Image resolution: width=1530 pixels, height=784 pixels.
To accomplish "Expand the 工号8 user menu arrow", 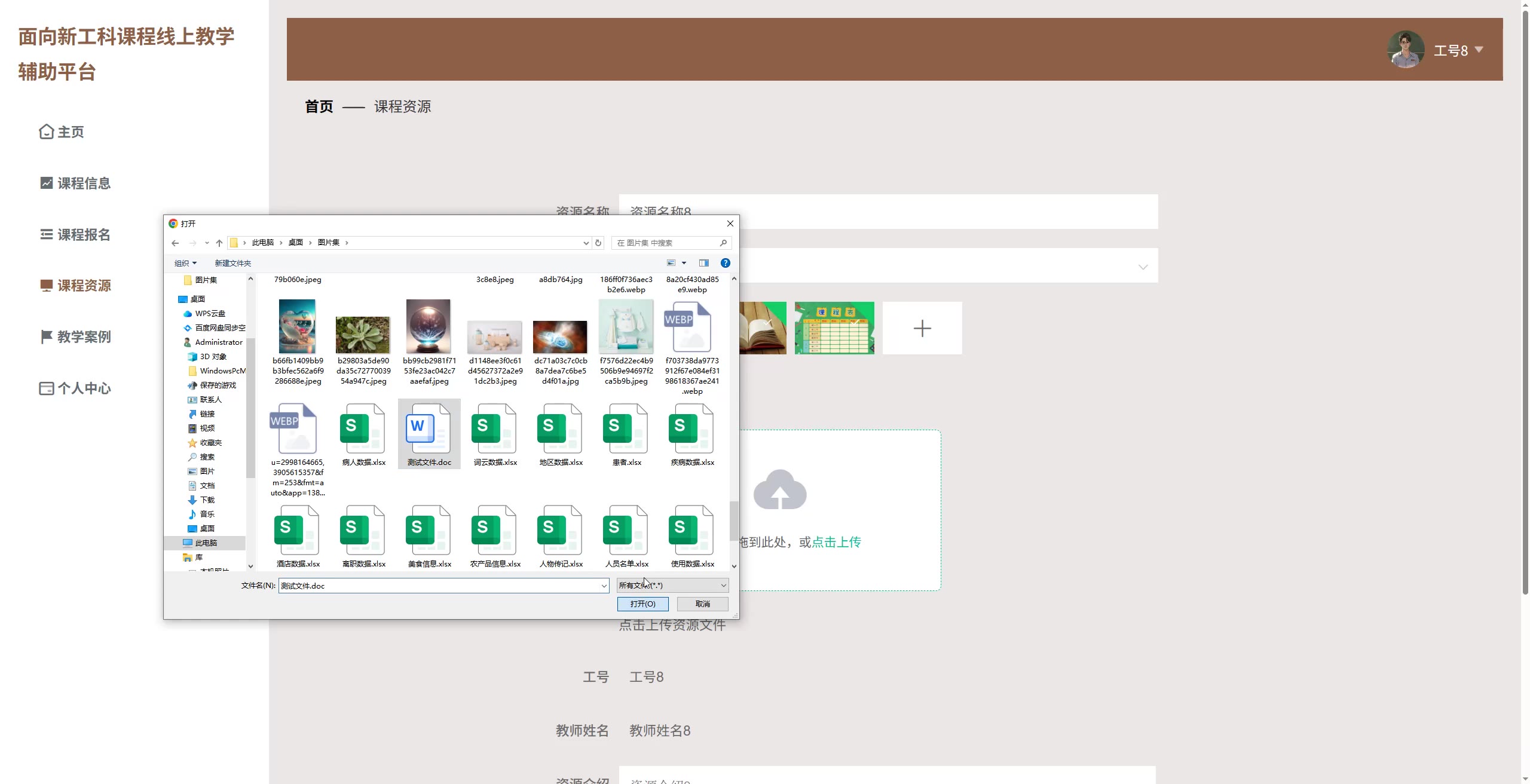I will click(1479, 50).
